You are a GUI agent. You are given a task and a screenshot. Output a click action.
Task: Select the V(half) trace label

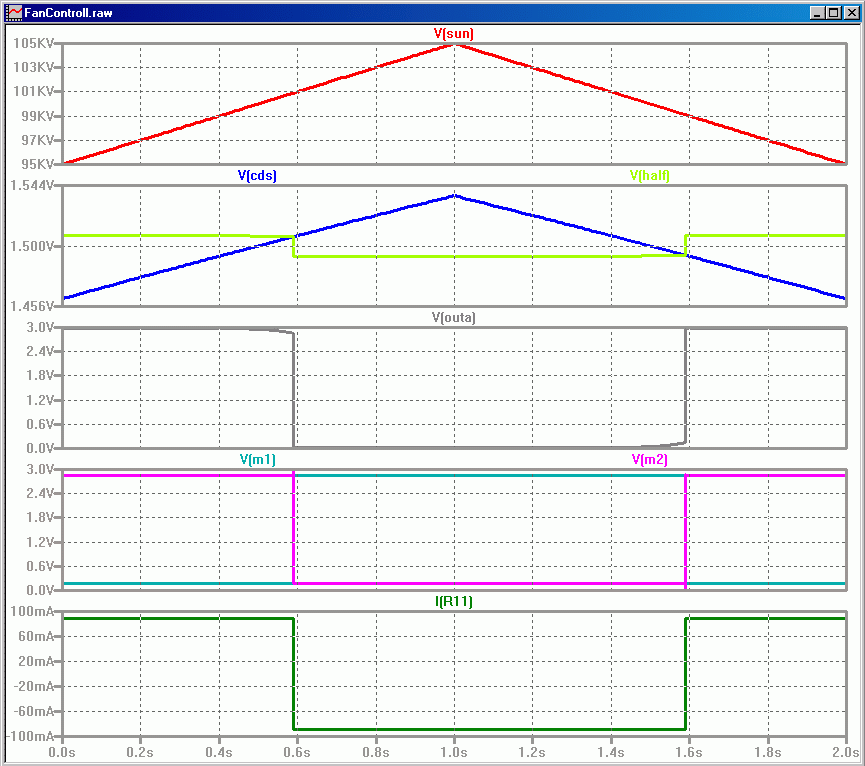(650, 175)
